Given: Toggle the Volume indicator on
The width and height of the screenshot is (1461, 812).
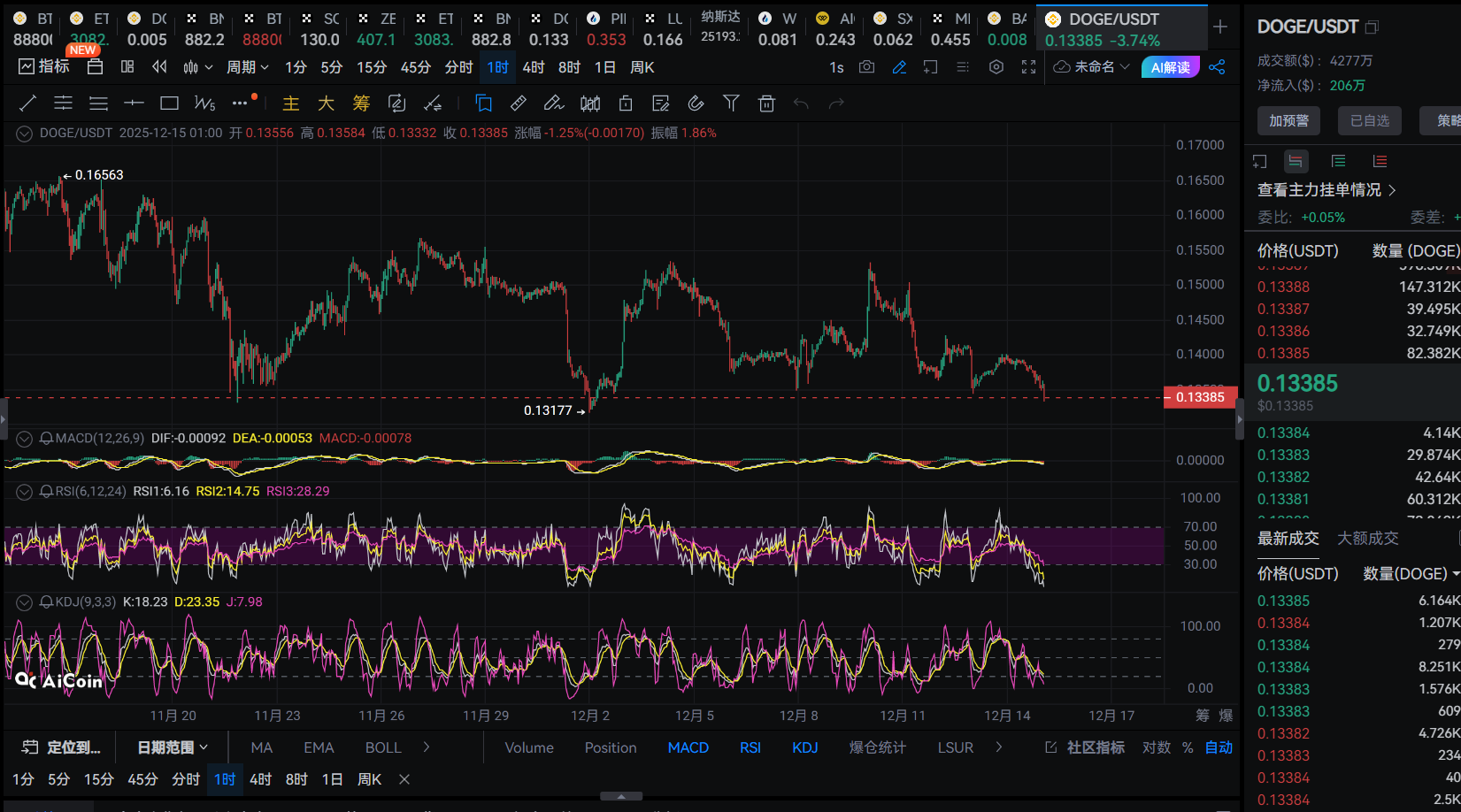Looking at the screenshot, I should [x=528, y=747].
